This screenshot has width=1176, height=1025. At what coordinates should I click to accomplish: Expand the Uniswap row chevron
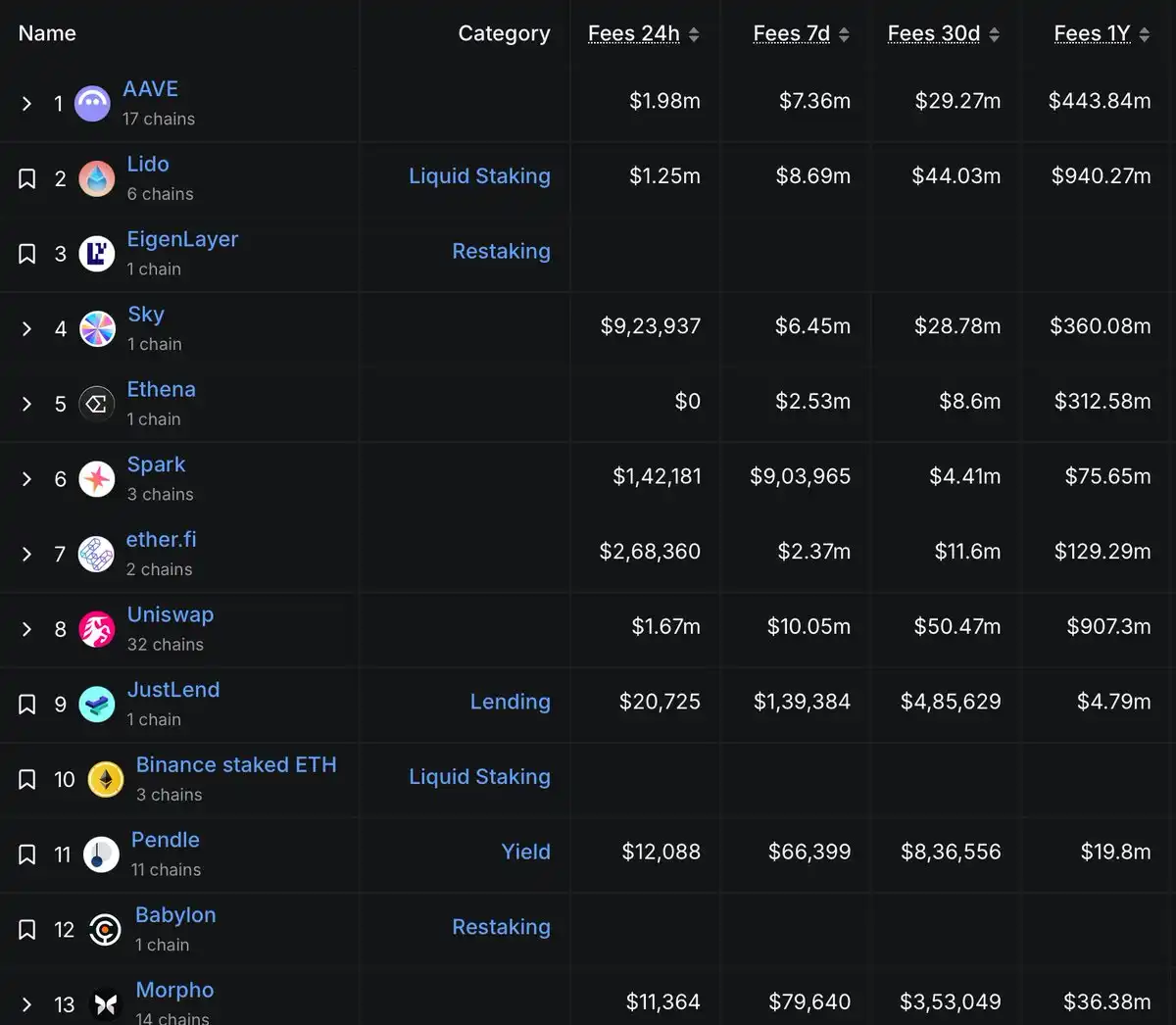coord(27,629)
